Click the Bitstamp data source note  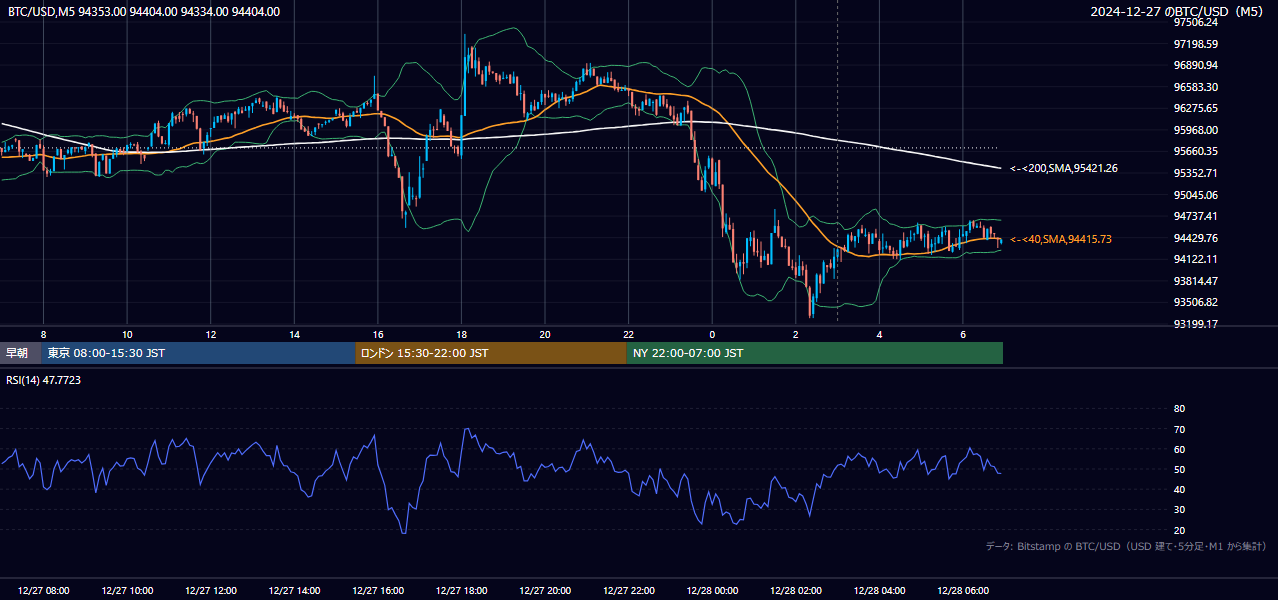click(1126, 547)
